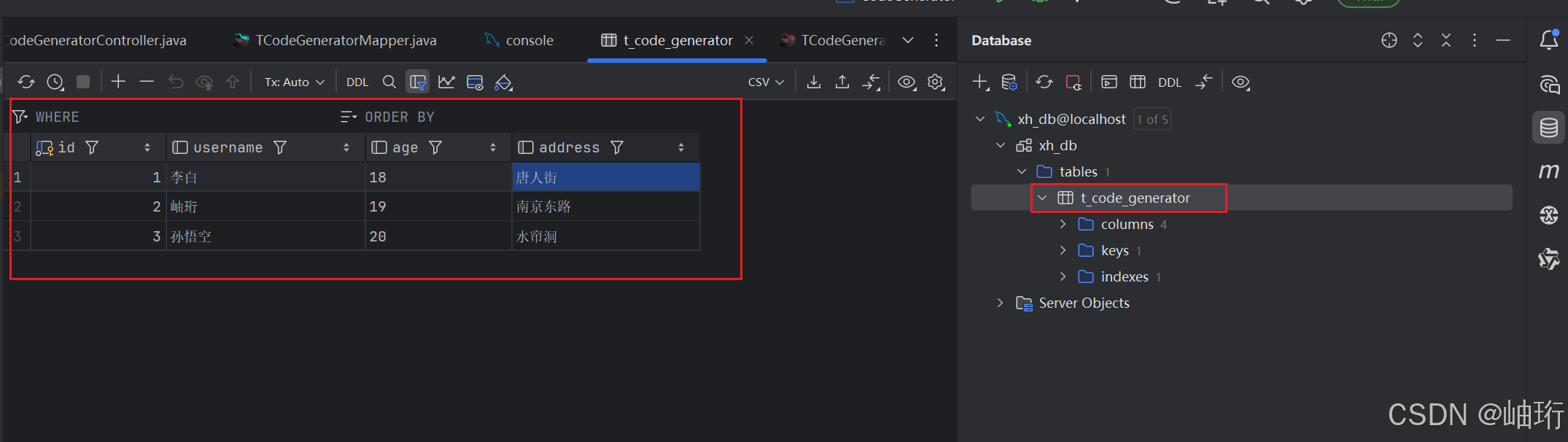The height and width of the screenshot is (442, 1568).
Task: Click the DDL button in Database toolbar
Action: pos(1169,82)
